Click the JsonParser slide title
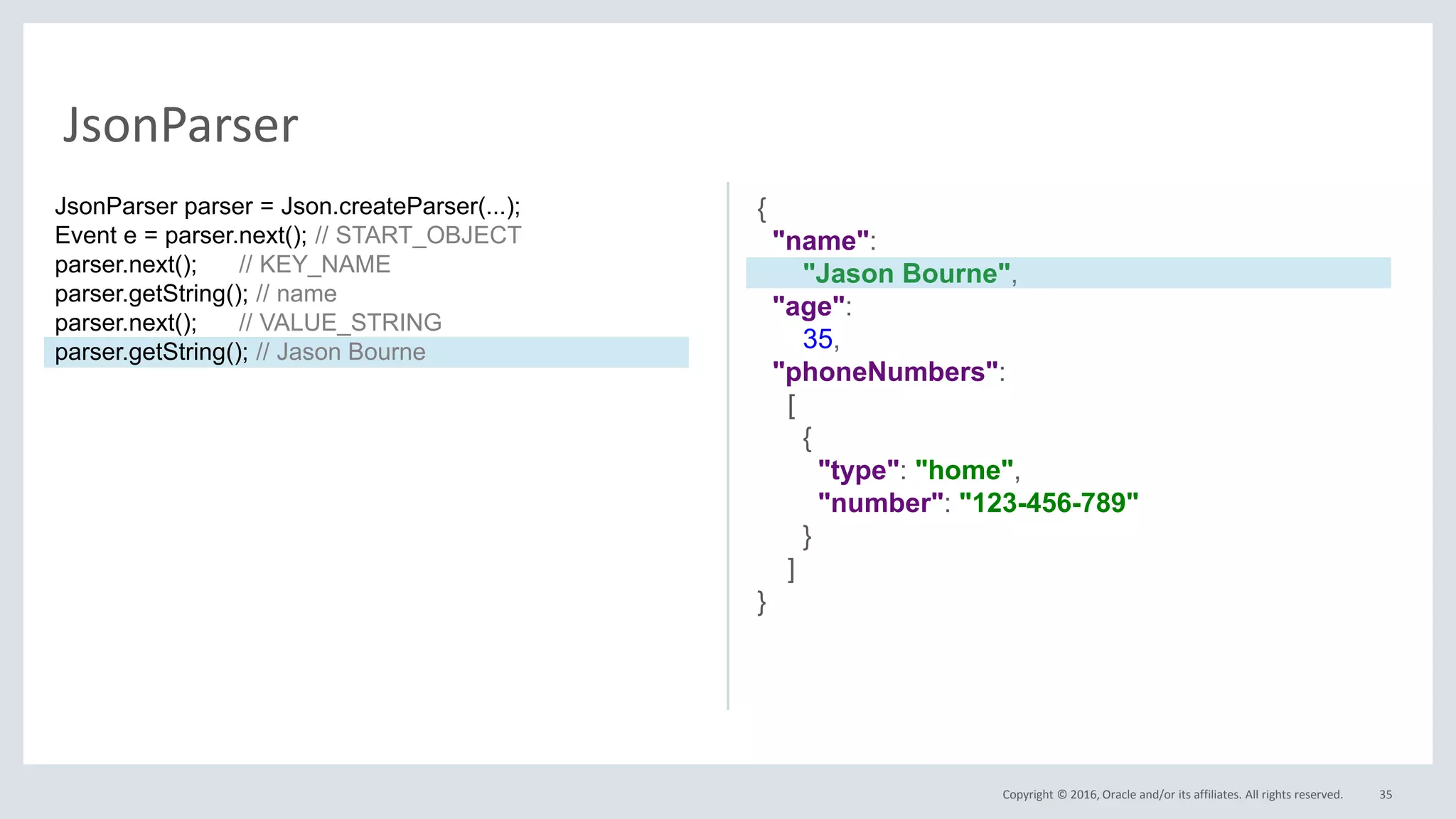The image size is (1456, 819). (181, 125)
